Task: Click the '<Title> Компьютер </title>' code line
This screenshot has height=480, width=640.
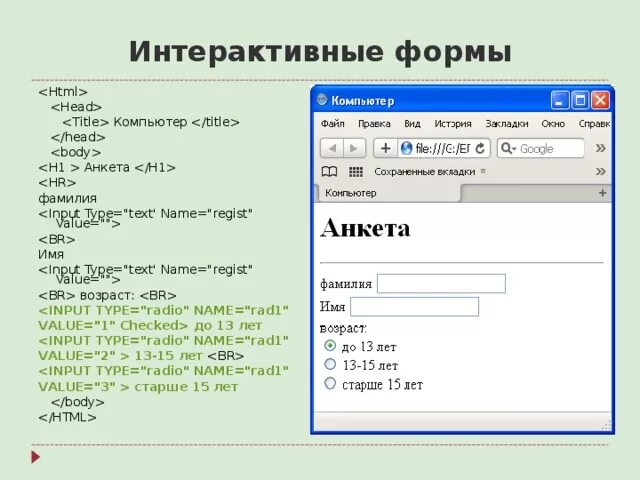Action: 151,122
